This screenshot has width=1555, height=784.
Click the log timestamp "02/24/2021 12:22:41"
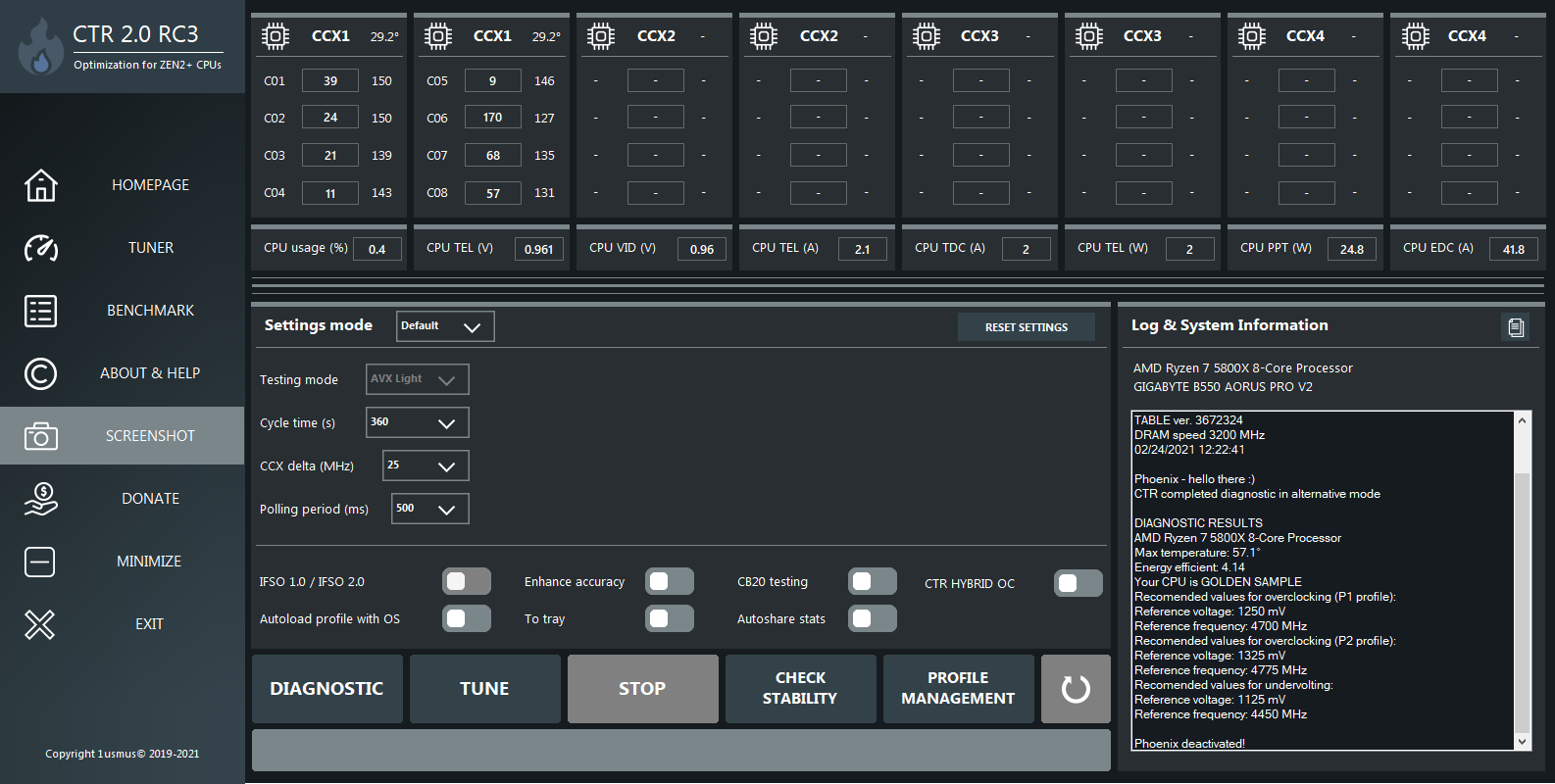pos(1189,450)
